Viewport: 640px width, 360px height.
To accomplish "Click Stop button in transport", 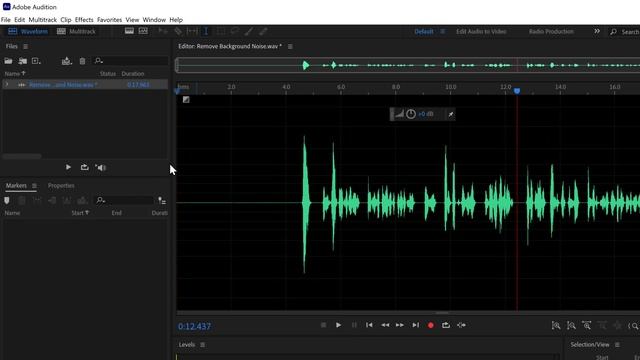I will 323,325.
